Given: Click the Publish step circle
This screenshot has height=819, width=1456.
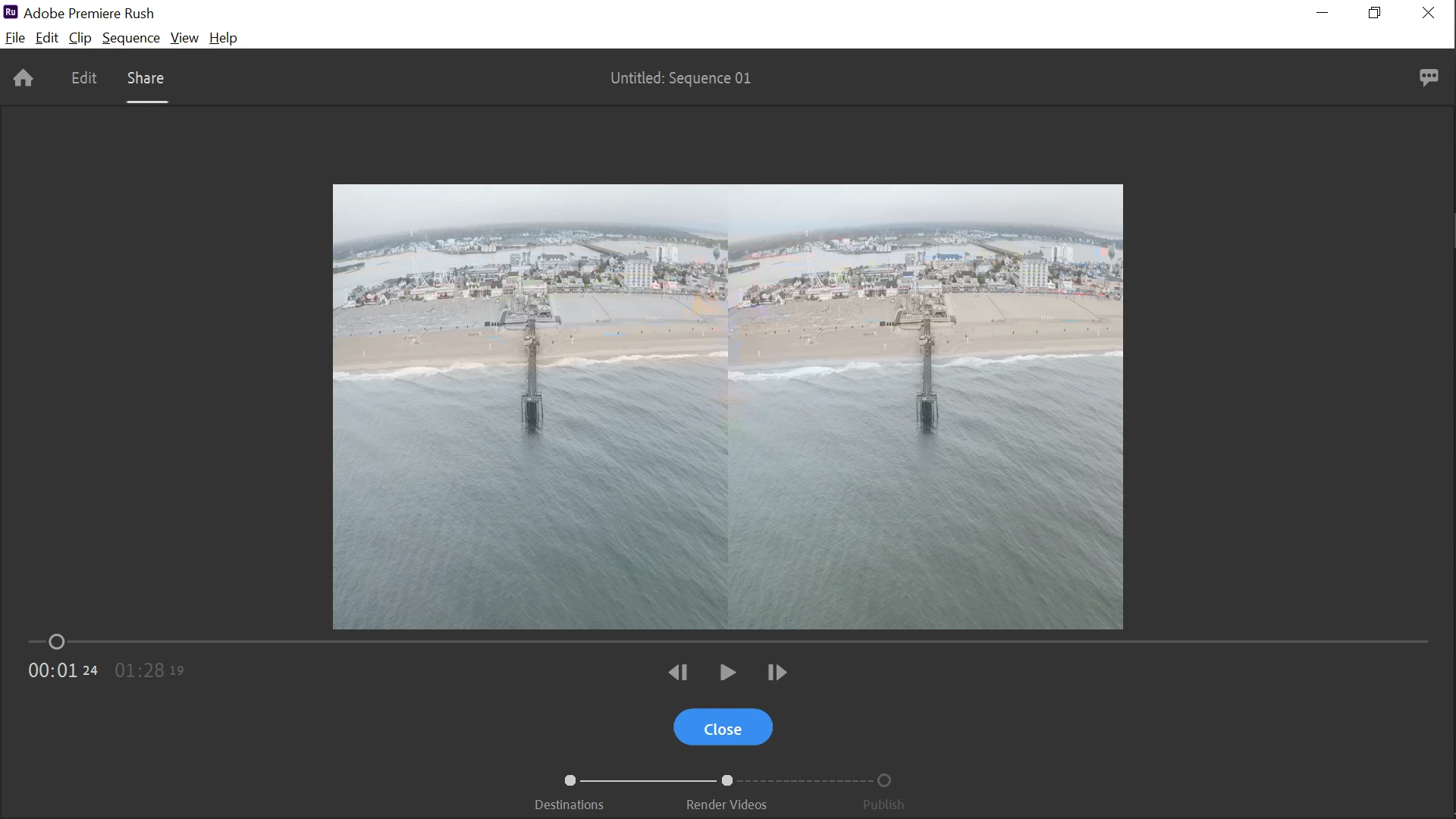Looking at the screenshot, I should pos(883,780).
